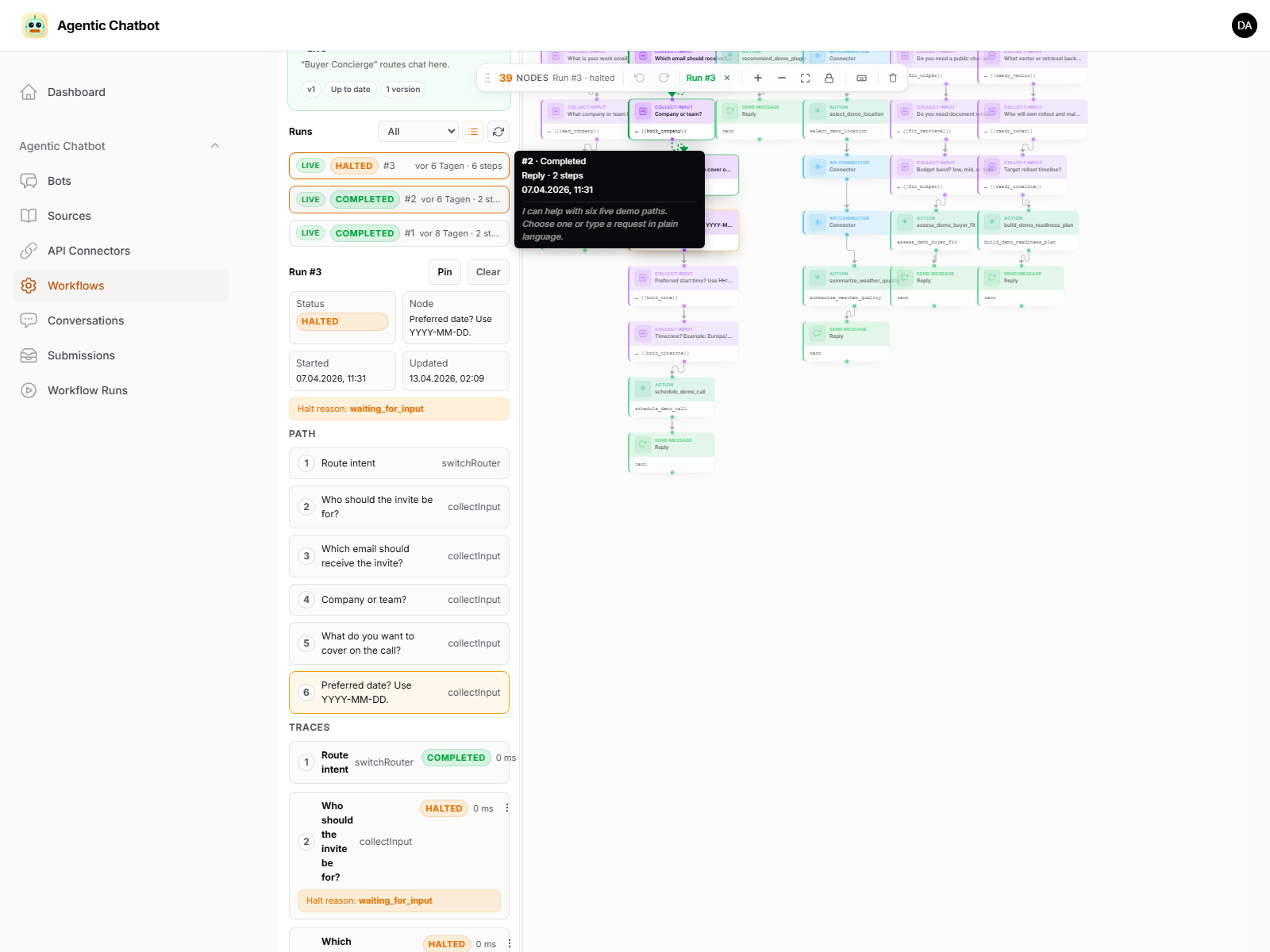Open the All runs filter dropdown
Image resolution: width=1270 pixels, height=952 pixels.
point(418,131)
